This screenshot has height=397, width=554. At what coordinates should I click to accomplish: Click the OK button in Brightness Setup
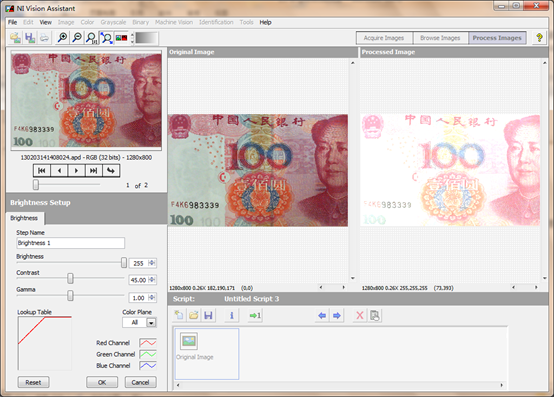tap(102, 382)
